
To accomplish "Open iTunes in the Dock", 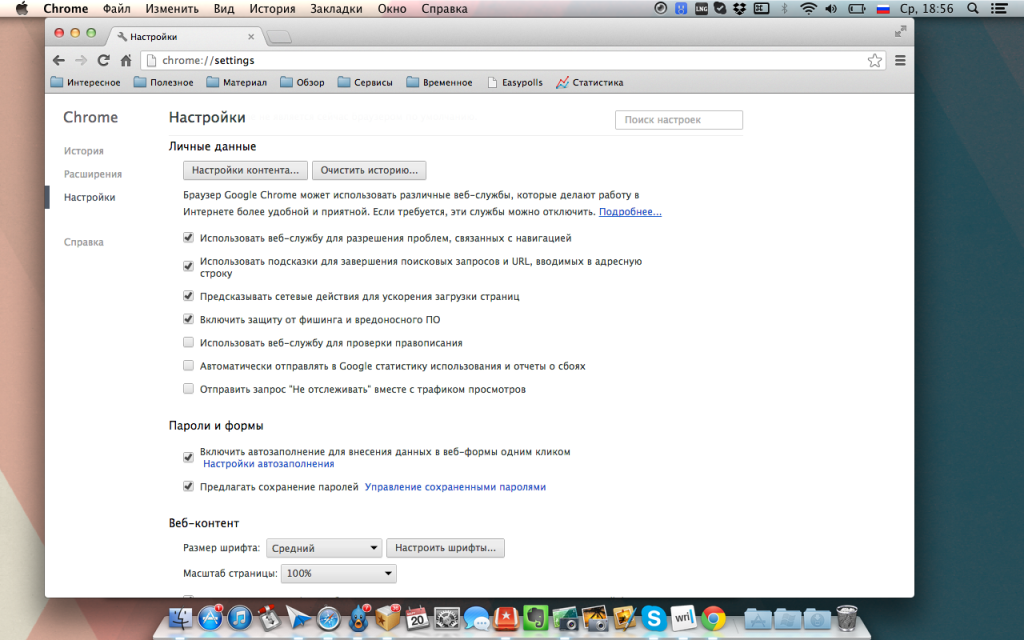I will [240, 617].
